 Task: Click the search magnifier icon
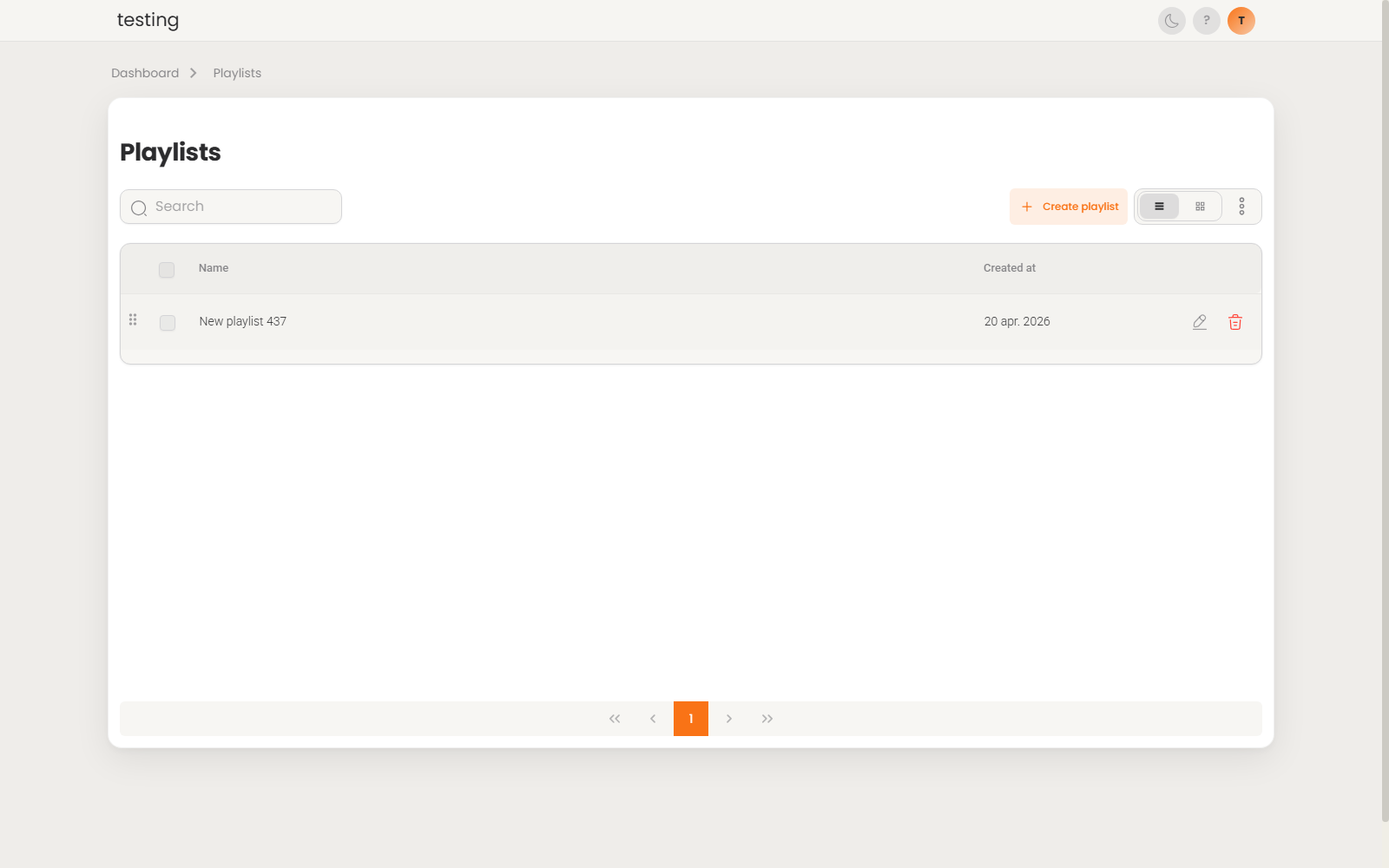139,207
